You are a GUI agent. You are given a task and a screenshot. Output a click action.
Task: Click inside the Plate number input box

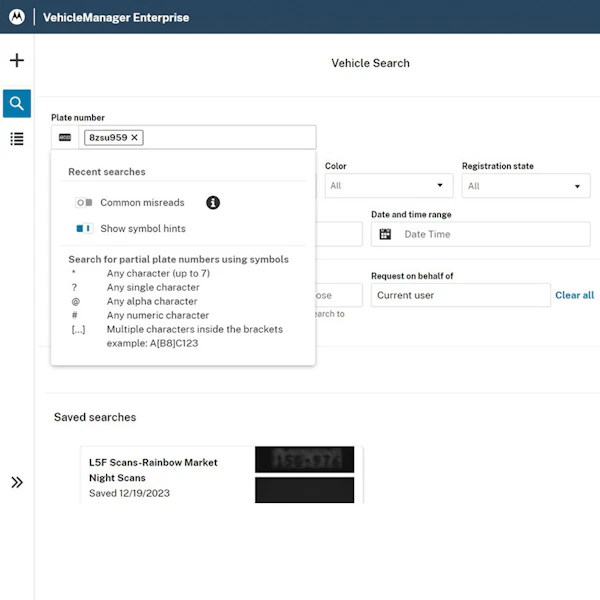click(x=230, y=137)
